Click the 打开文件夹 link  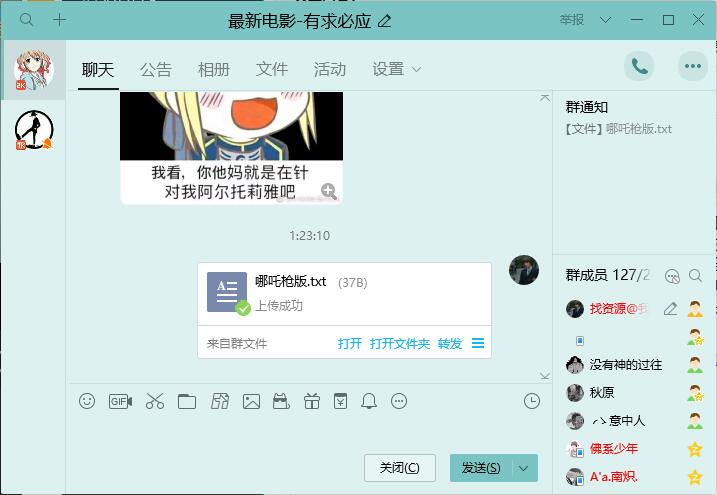pyautogui.click(x=400, y=343)
